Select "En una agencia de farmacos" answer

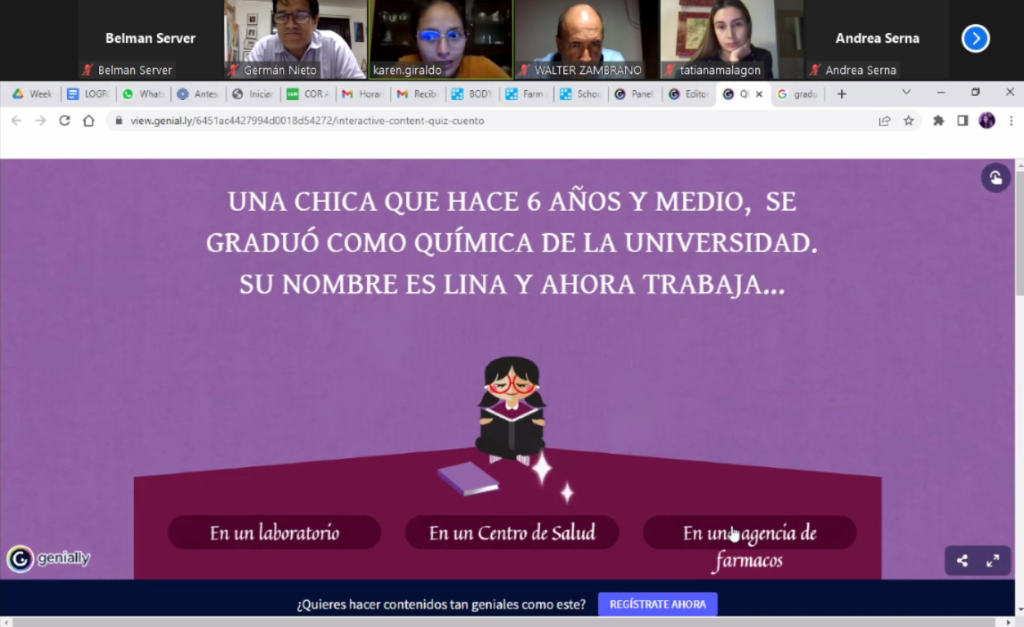749,534
